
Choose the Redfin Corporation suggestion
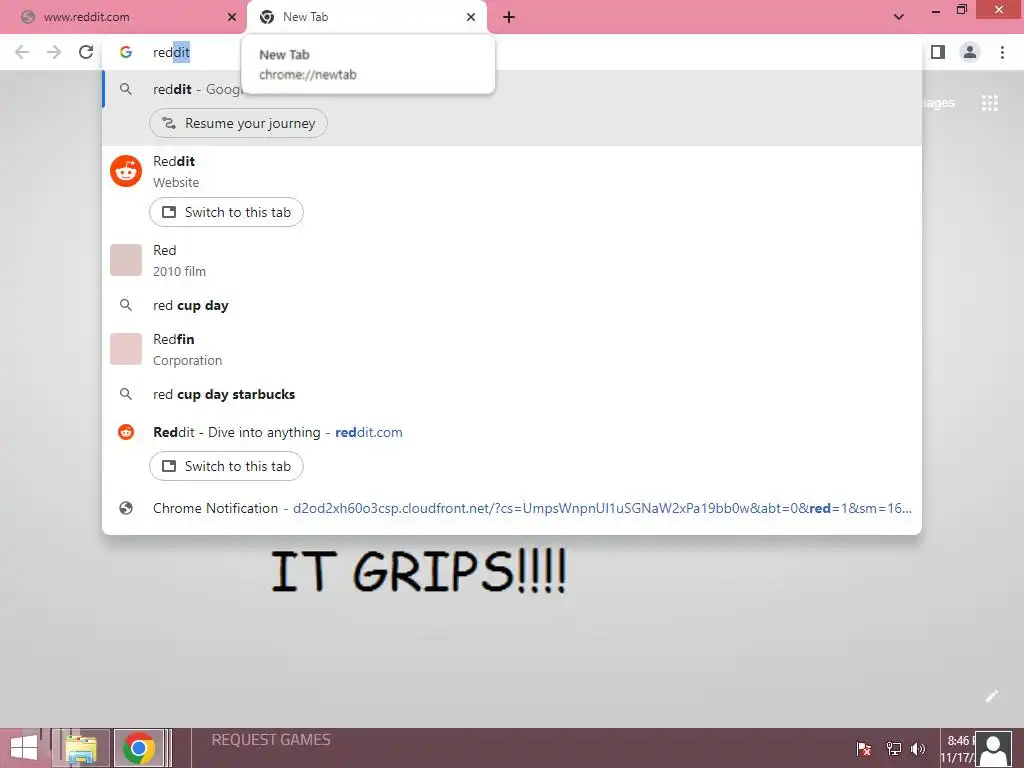point(512,349)
